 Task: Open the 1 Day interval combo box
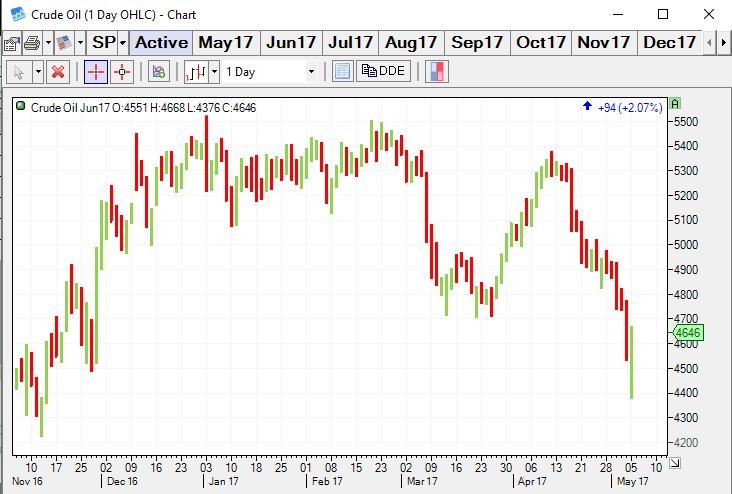270,72
